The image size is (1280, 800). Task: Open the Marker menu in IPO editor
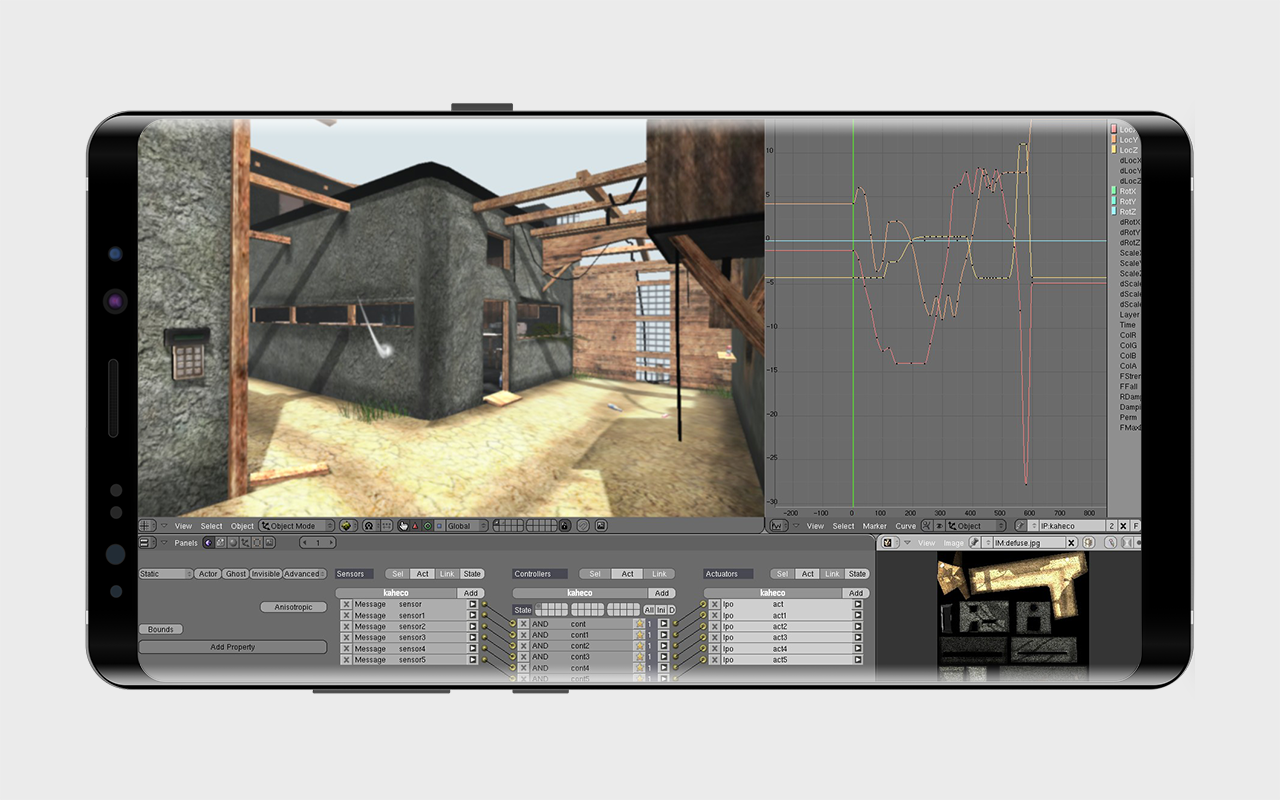(x=875, y=526)
